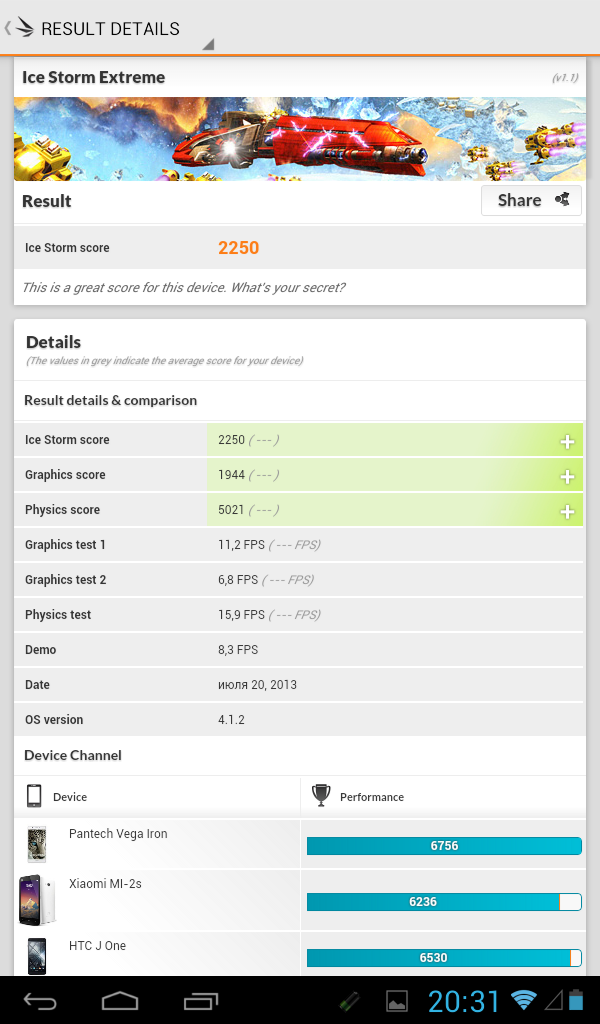This screenshot has height=1024, width=600.
Task: Select the HTC J One thumbnail
Action: [37, 956]
